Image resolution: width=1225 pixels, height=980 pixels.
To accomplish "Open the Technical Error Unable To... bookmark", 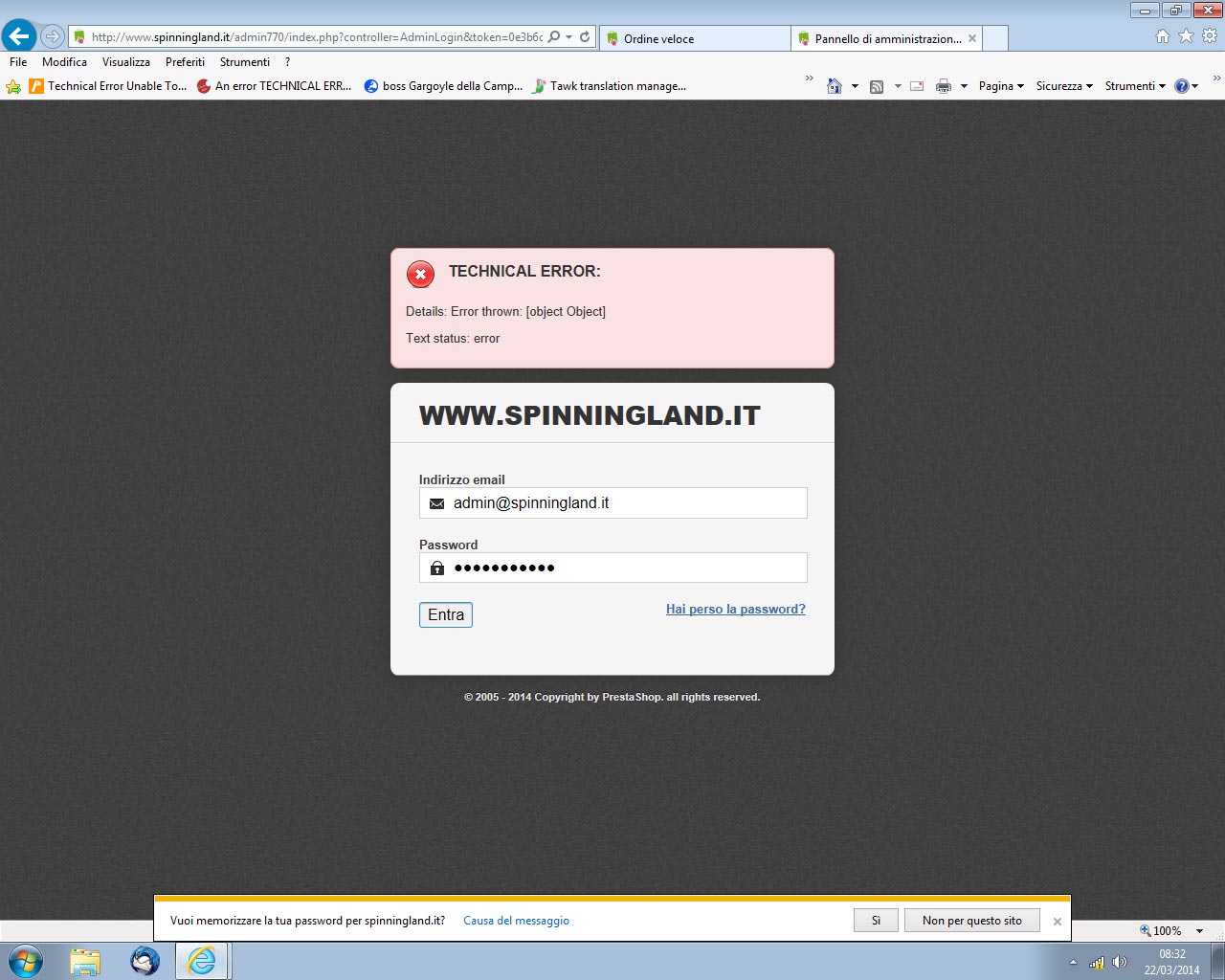I will click(x=108, y=86).
